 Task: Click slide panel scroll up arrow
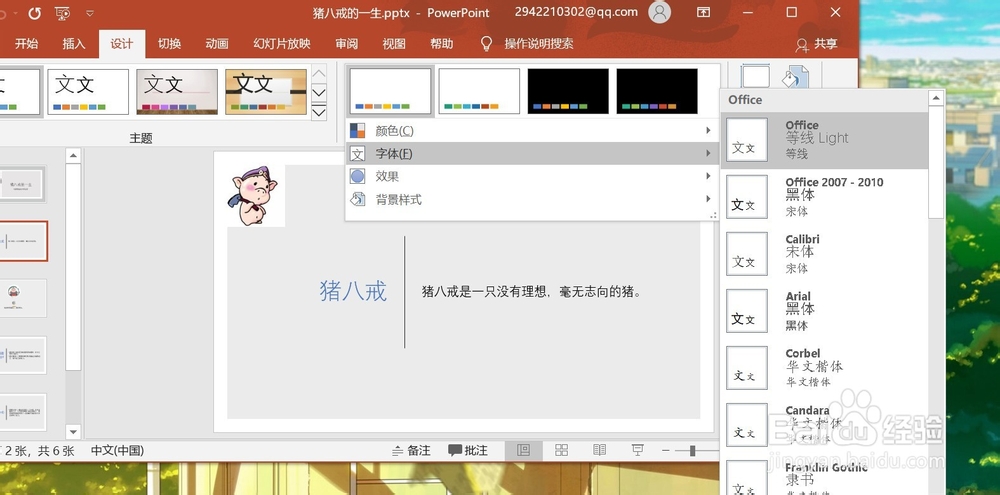73,155
